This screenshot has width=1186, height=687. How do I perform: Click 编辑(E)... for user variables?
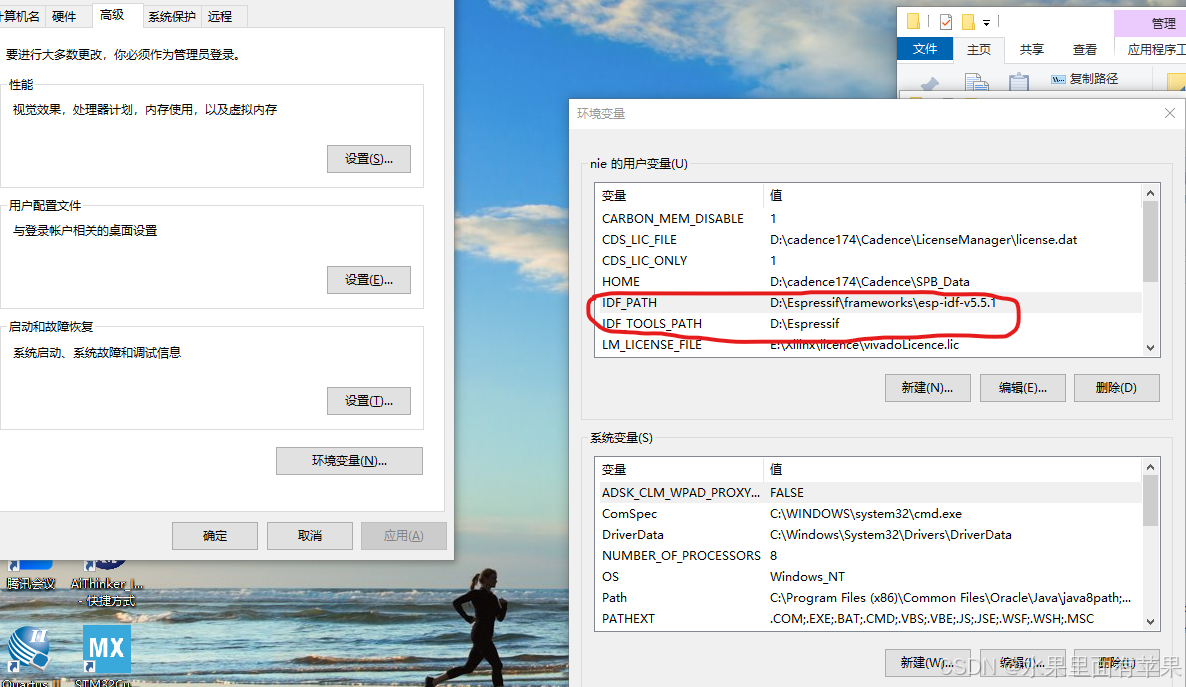pyautogui.click(x=1023, y=387)
